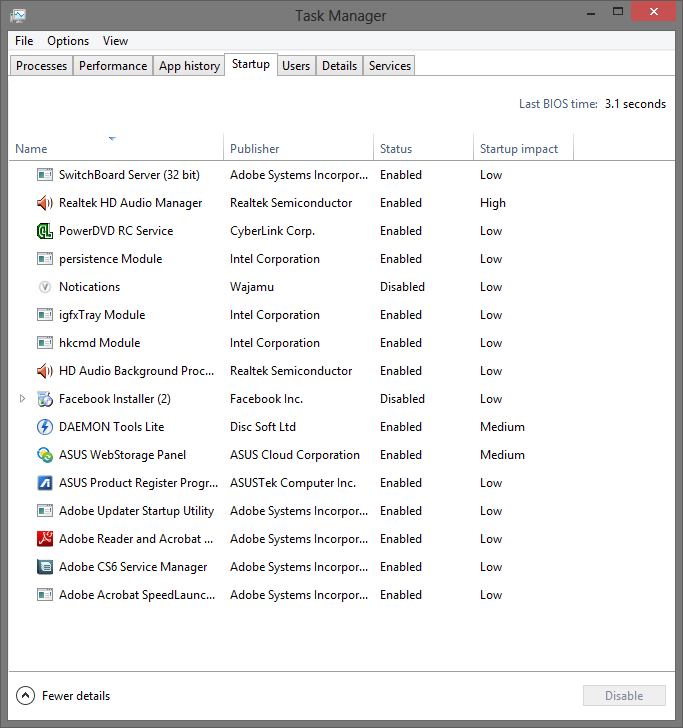Expand the Facebook Installer (2) group
683x728 pixels.
(x=22, y=399)
